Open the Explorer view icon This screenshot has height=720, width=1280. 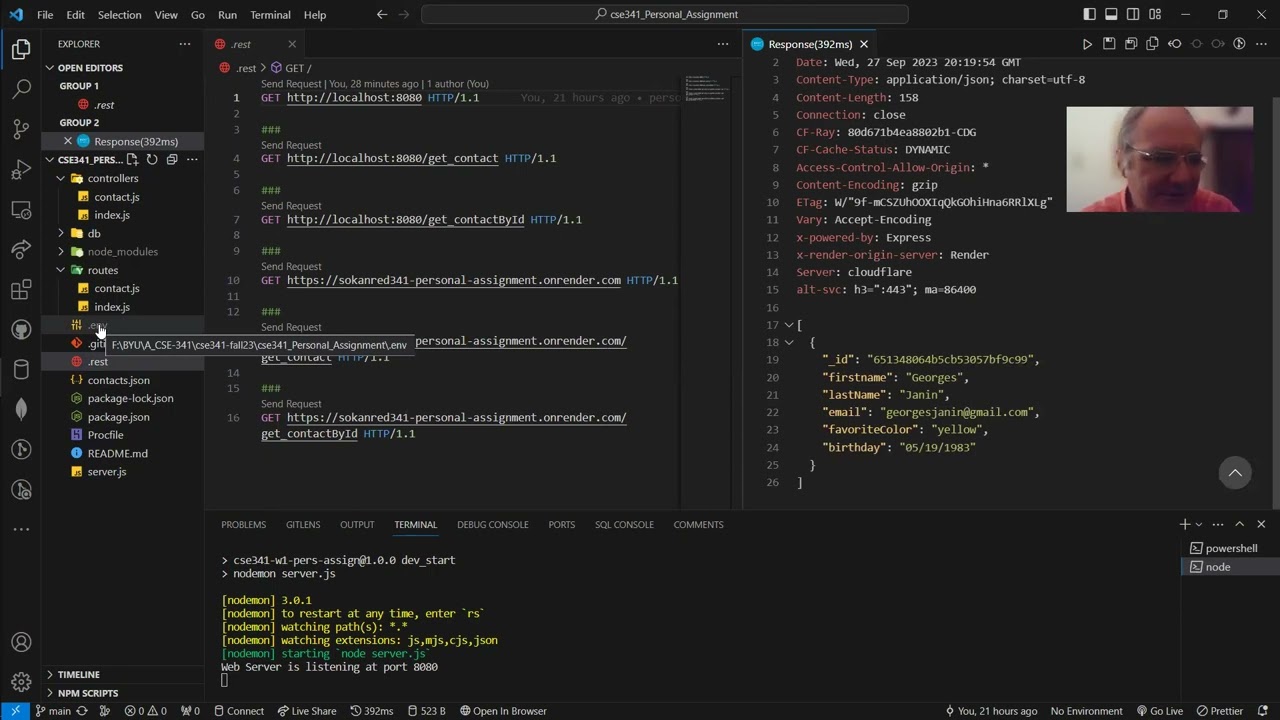(x=21, y=49)
